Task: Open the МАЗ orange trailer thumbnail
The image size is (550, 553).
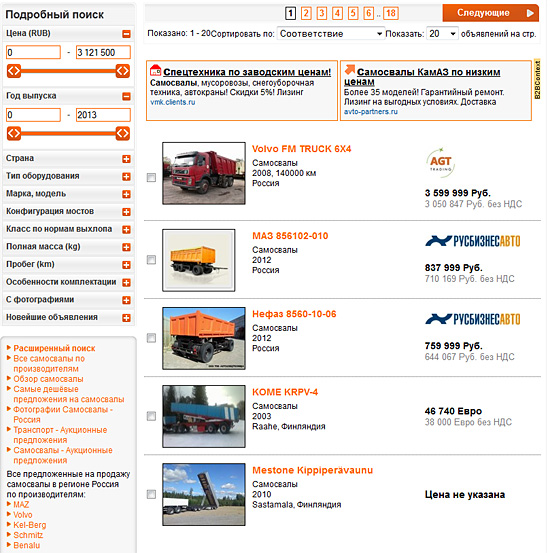Action: (x=199, y=260)
